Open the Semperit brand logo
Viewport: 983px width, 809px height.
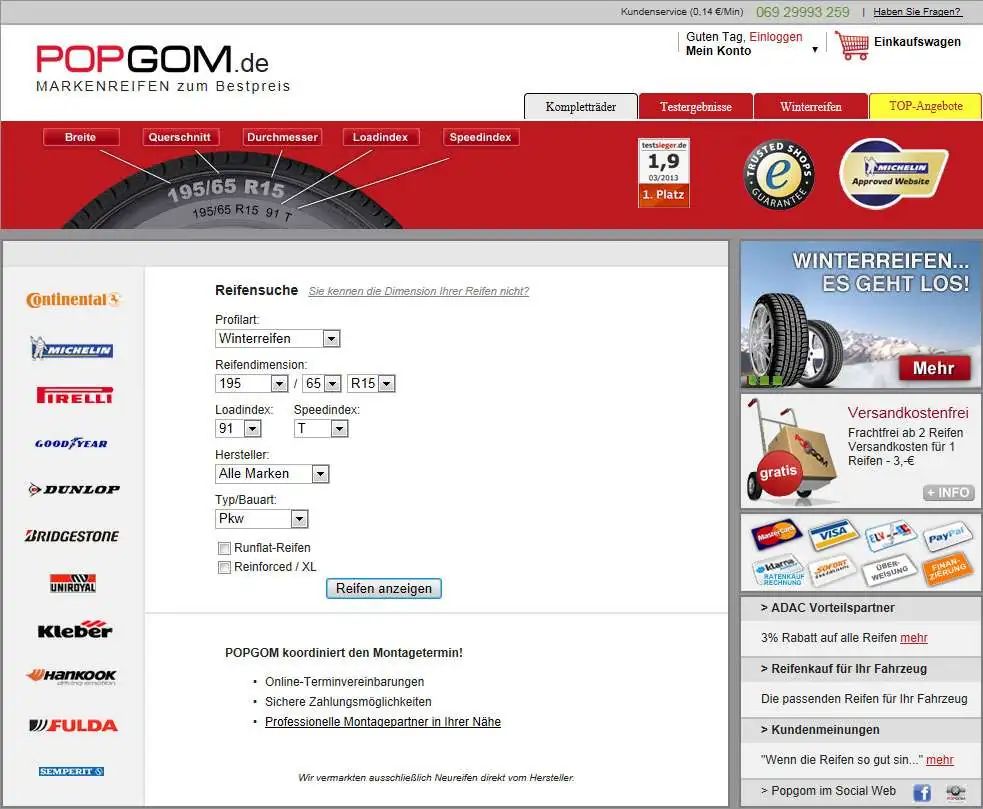tap(71, 771)
